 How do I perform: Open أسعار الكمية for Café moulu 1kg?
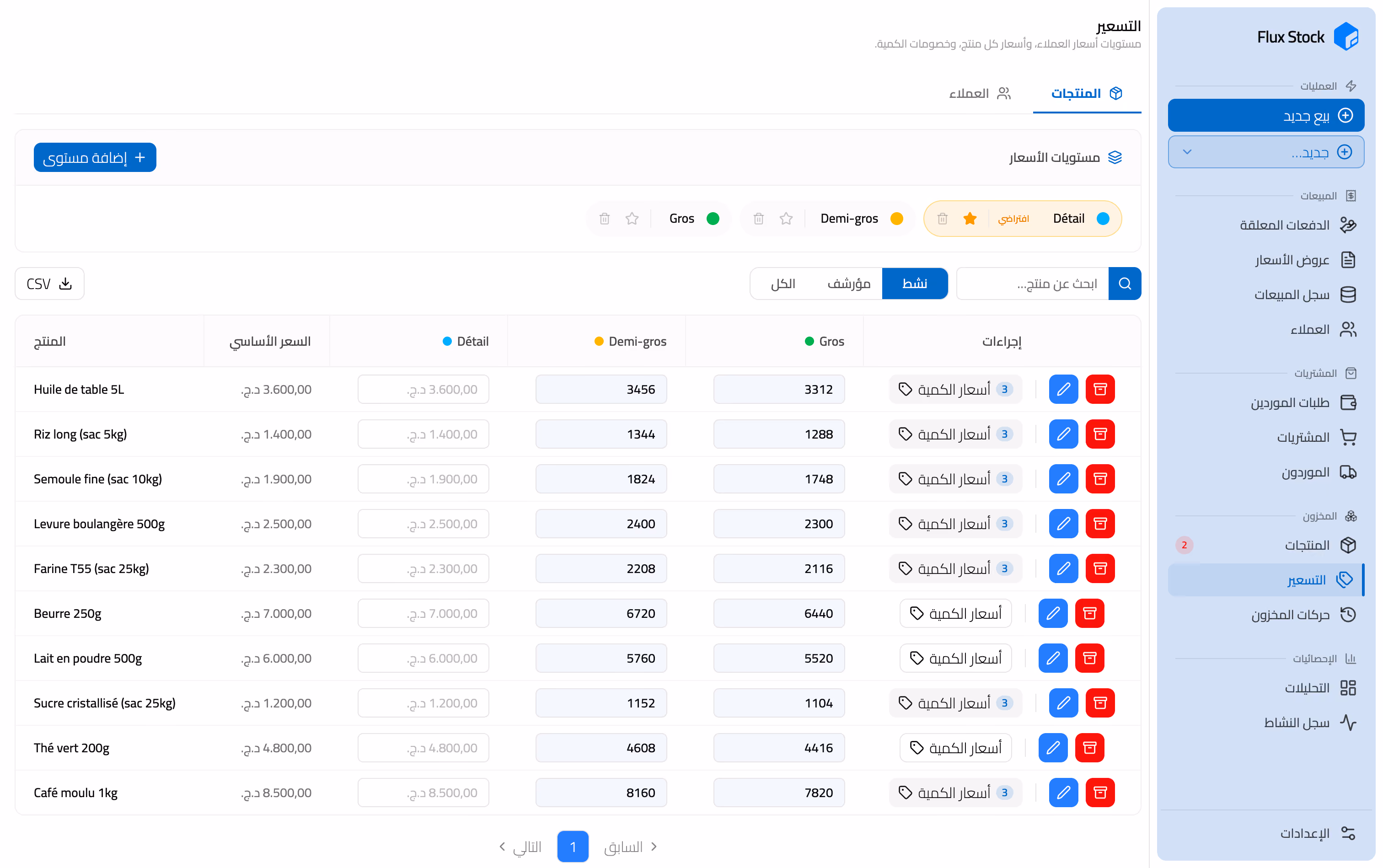point(955,792)
